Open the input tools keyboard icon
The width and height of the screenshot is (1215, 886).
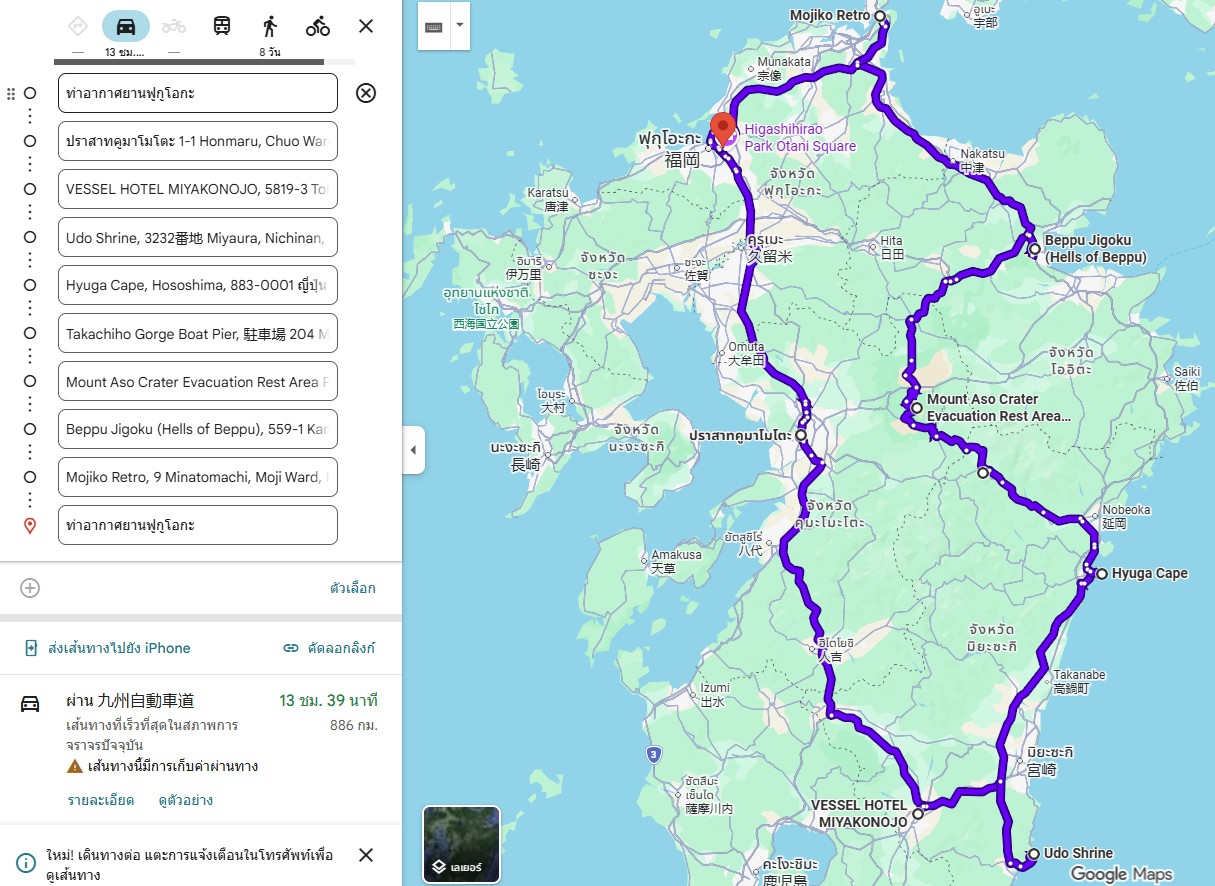click(x=434, y=26)
